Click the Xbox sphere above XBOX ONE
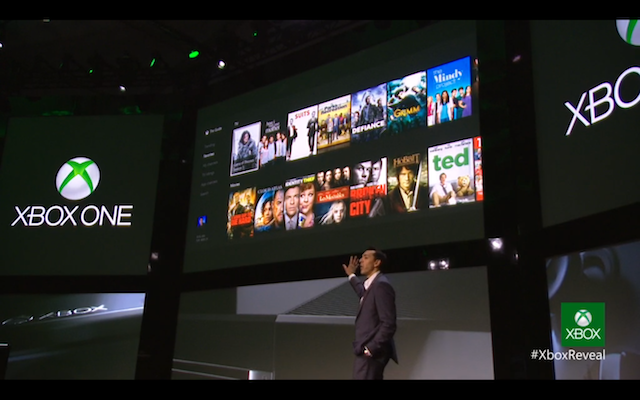640x400 pixels. (78, 178)
